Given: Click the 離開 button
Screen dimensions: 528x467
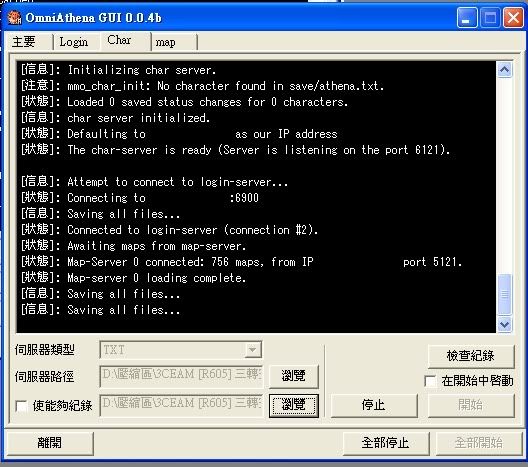Looking at the screenshot, I should pos(50,442).
